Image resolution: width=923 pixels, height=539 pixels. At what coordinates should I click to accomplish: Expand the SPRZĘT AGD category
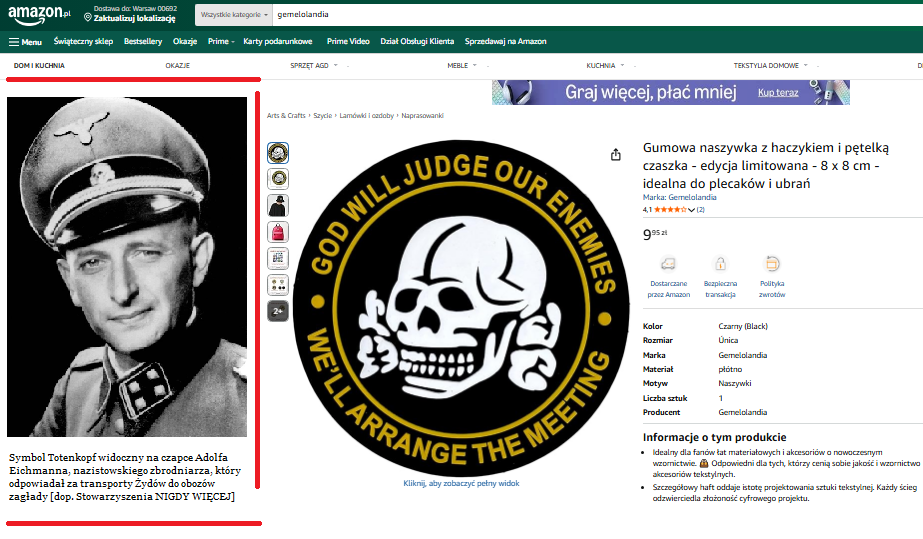pyautogui.click(x=314, y=65)
